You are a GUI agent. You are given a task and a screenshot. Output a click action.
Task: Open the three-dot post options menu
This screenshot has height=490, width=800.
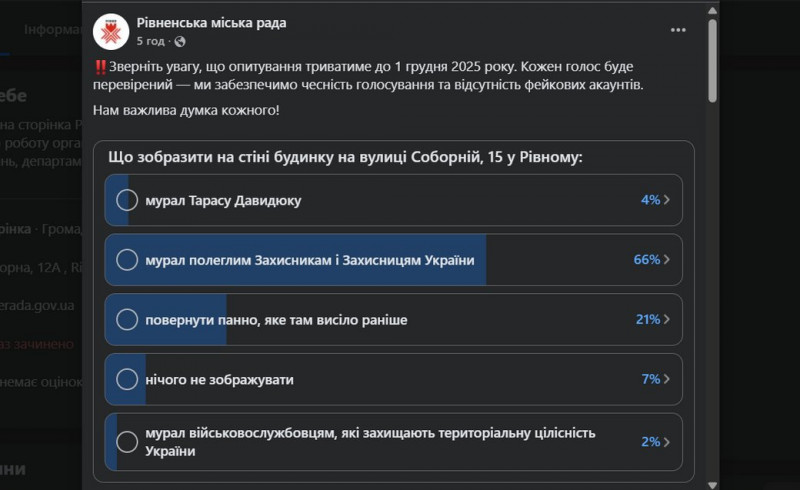pos(678,30)
